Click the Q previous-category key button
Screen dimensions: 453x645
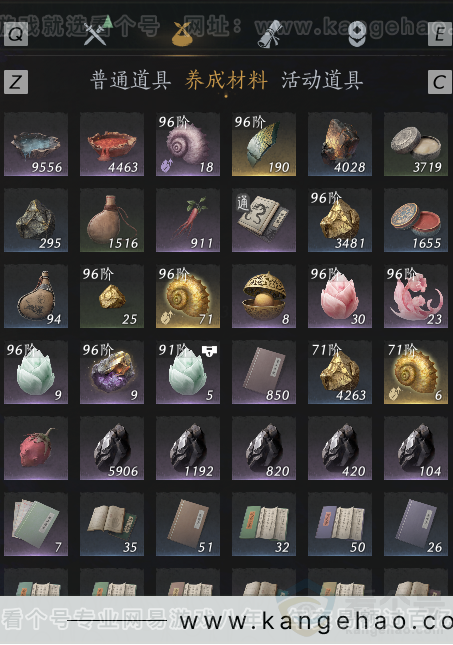coord(16,34)
